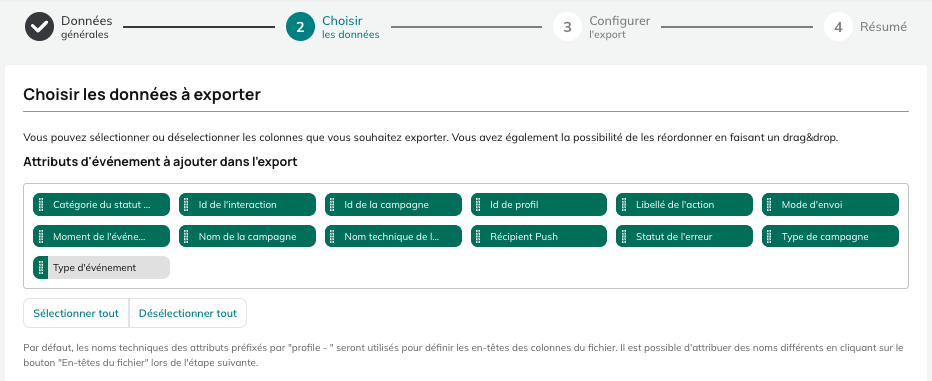Click the step number 3 circle
The width and height of the screenshot is (932, 381).
click(568, 27)
